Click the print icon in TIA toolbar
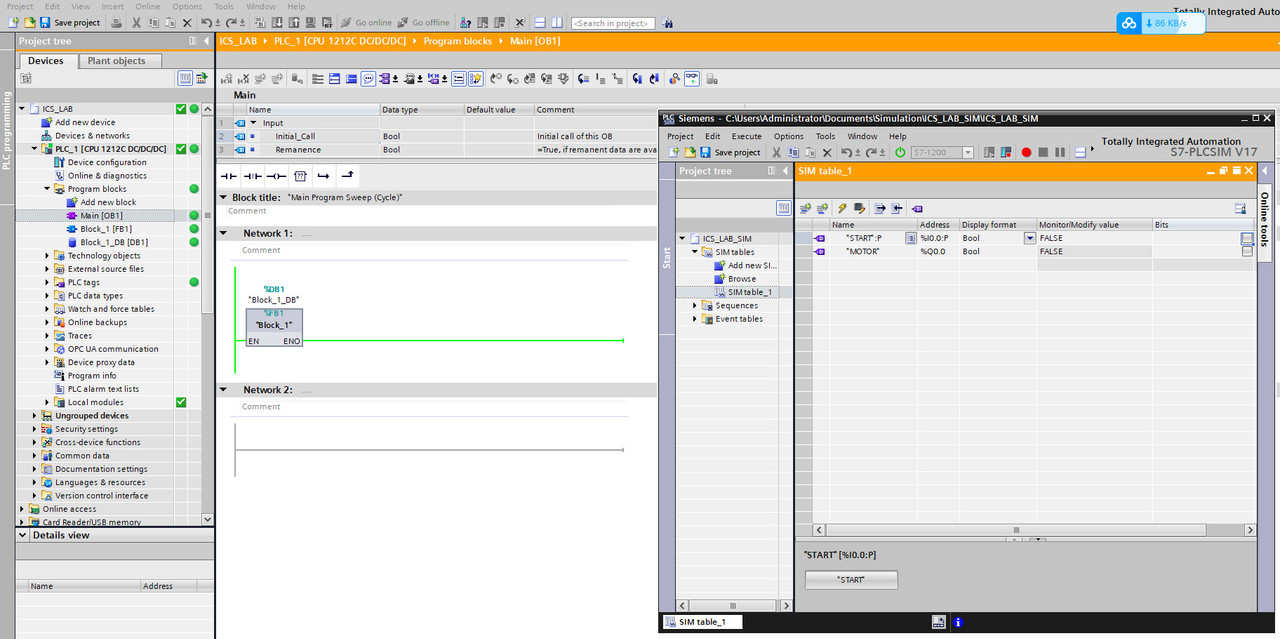 117,22
